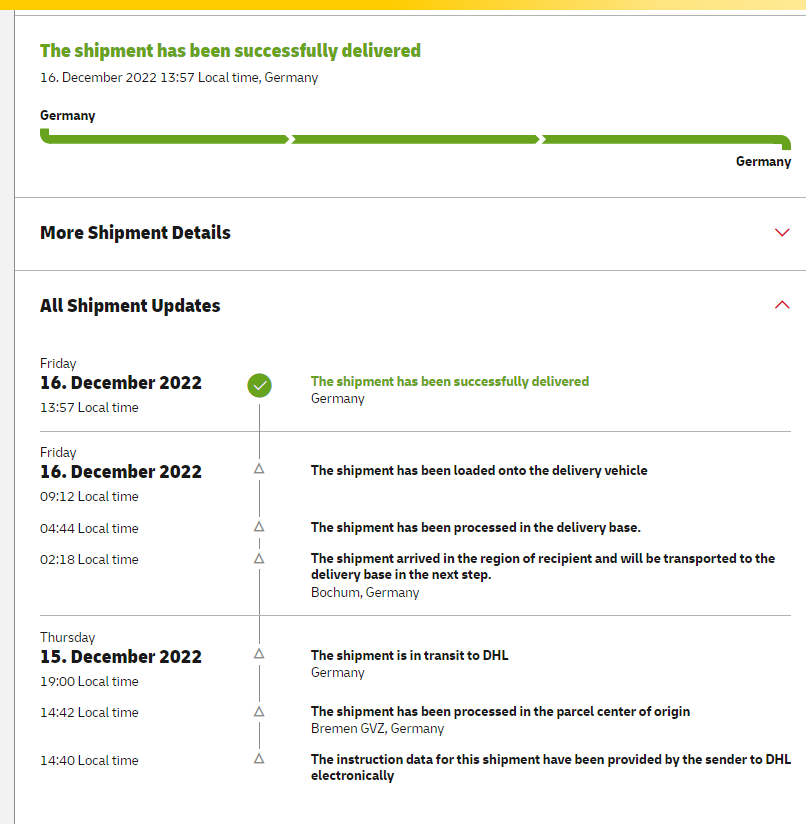Click the middle segment of the green progress bar
The width and height of the screenshot is (806, 824).
point(415,139)
